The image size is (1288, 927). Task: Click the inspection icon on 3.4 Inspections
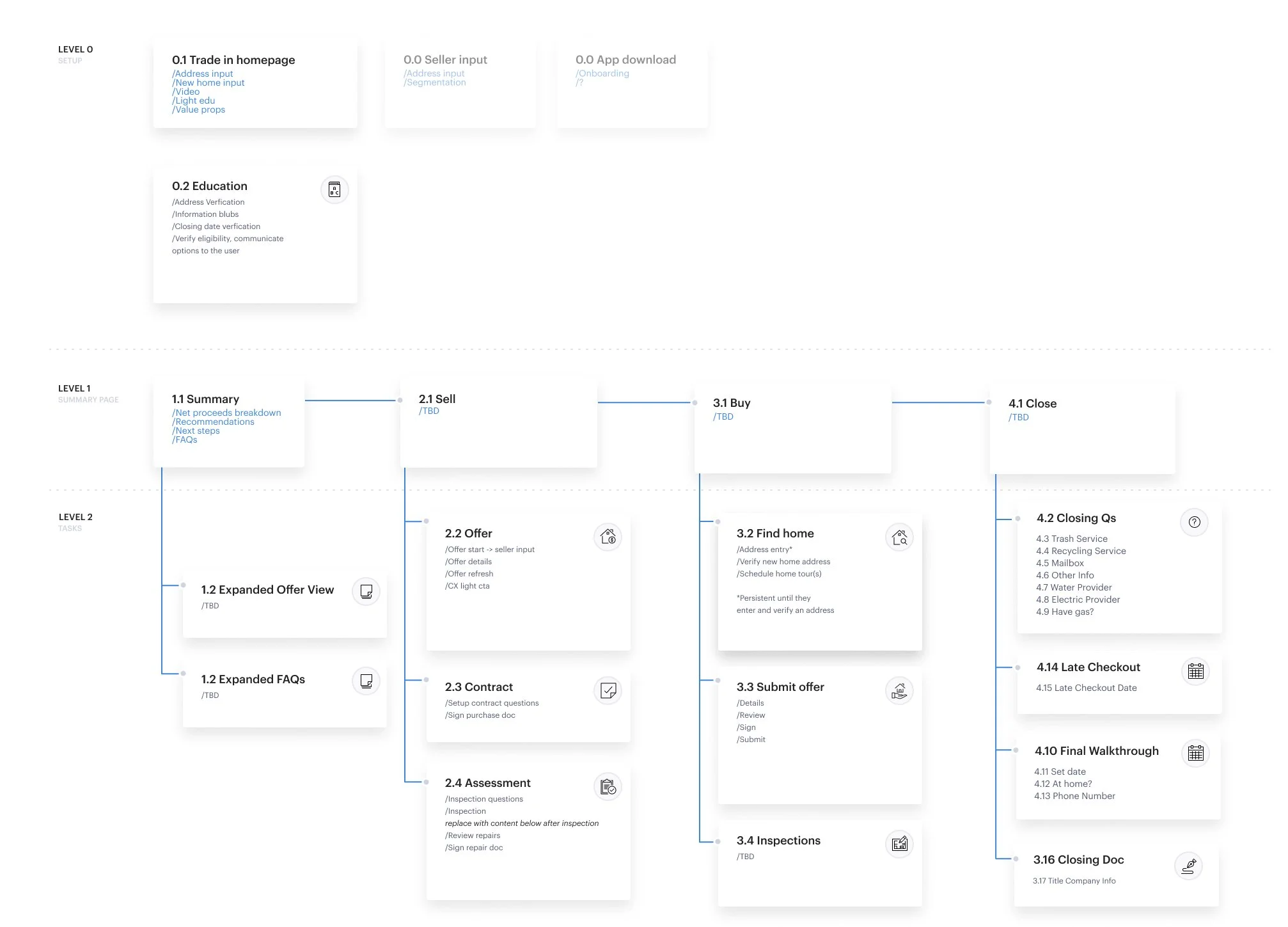[x=899, y=844]
